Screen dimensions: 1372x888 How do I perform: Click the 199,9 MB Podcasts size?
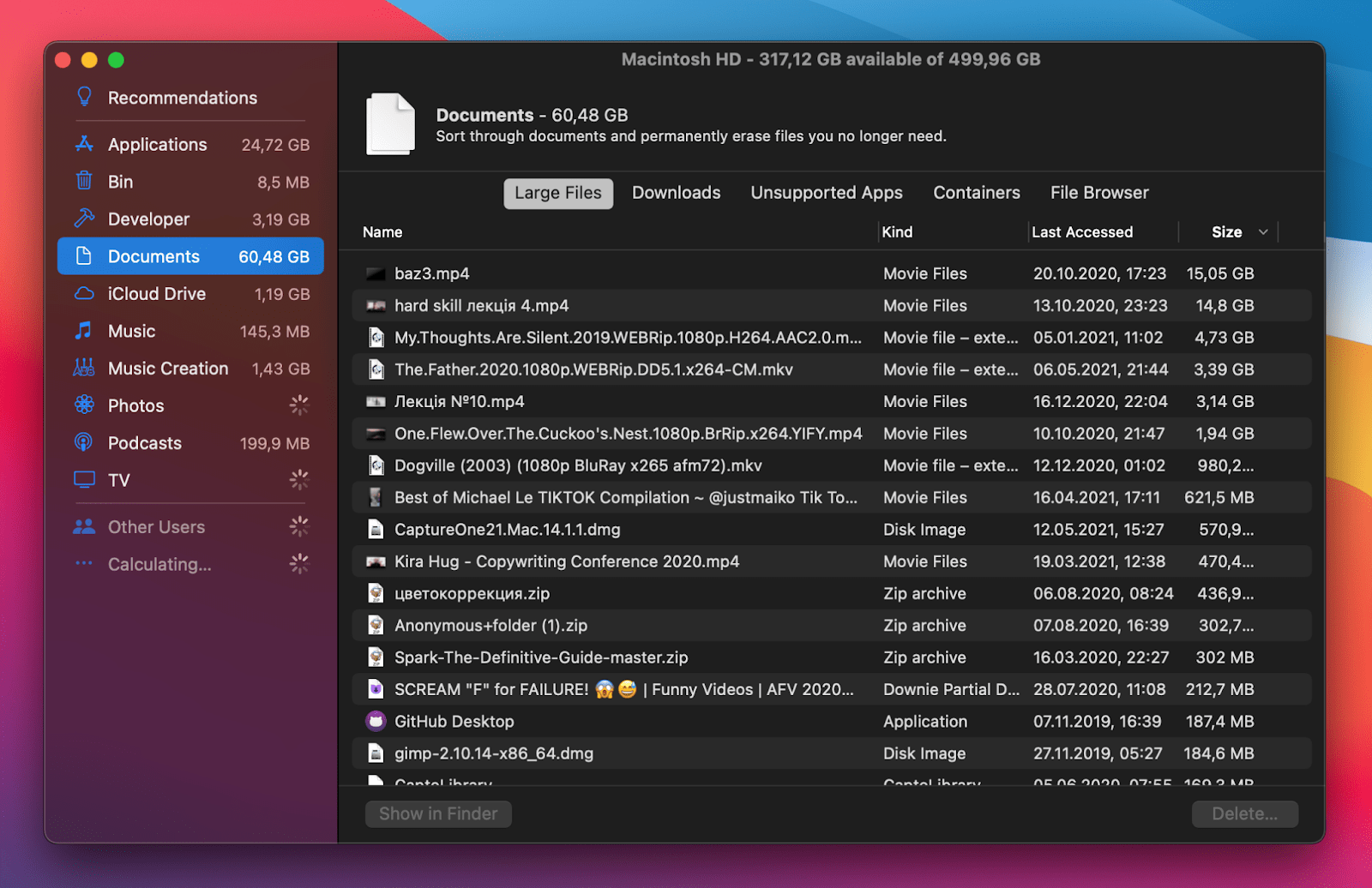click(x=274, y=443)
